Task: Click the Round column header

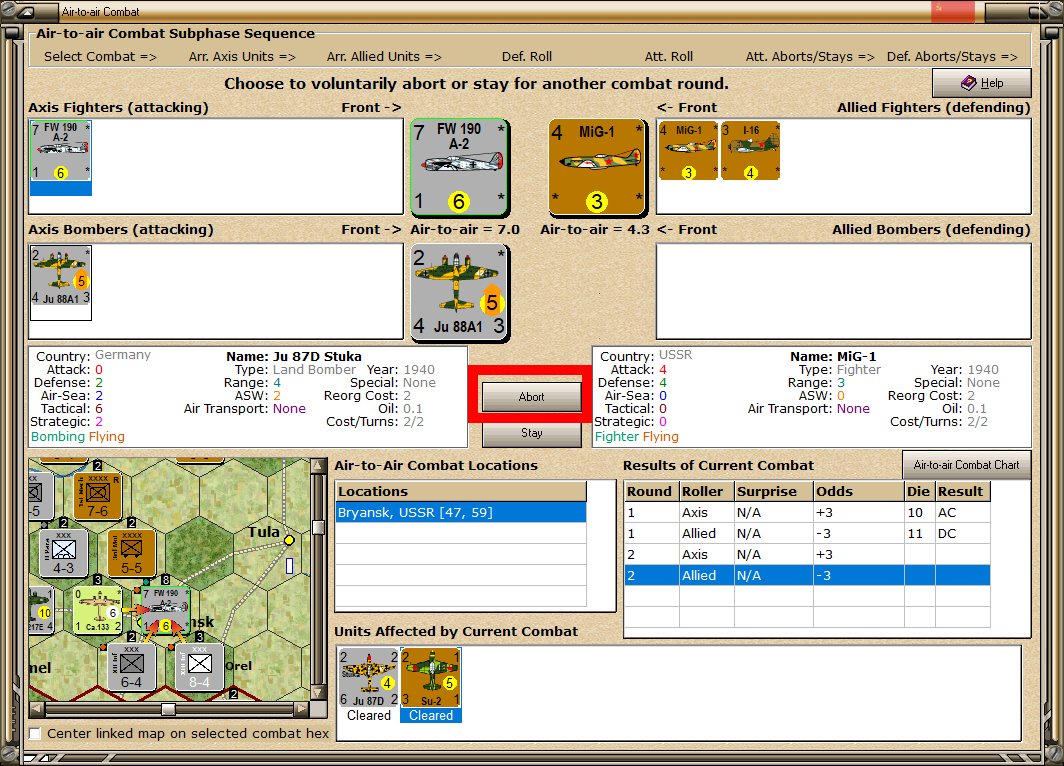Action: [651, 491]
